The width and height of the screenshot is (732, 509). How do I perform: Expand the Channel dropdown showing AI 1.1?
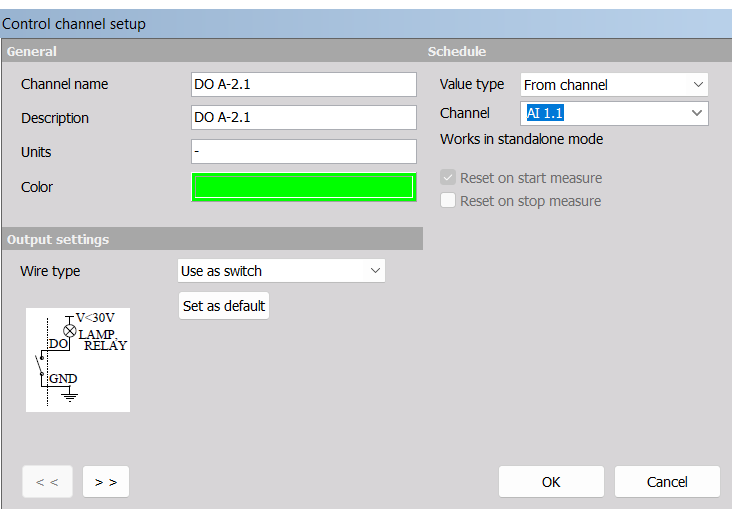(614, 113)
